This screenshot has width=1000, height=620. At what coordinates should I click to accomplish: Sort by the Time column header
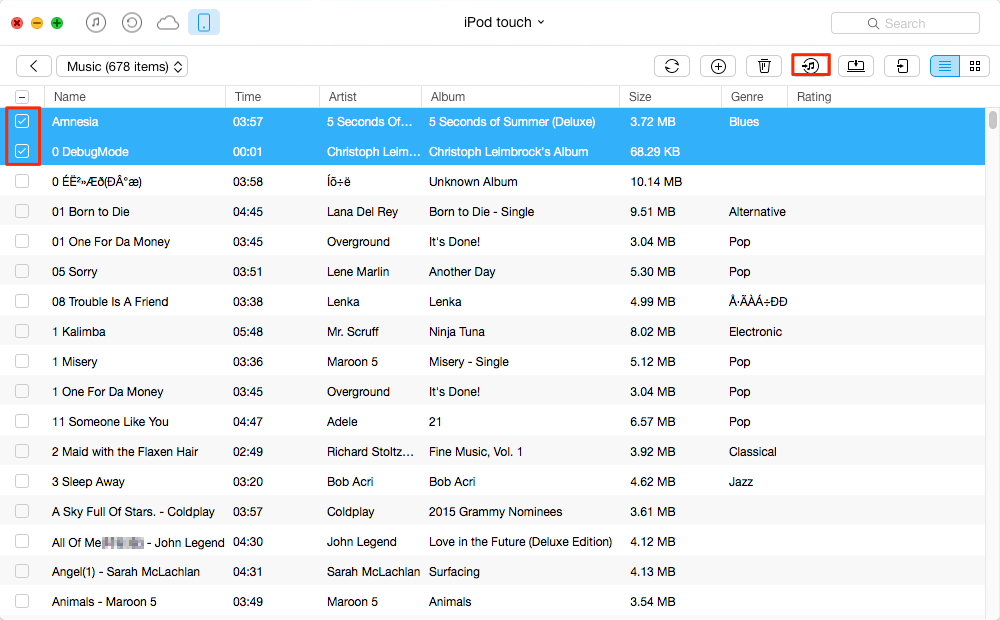tap(272, 97)
